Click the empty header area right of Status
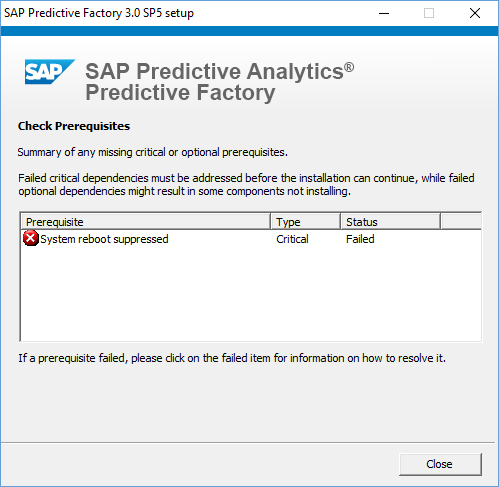 tap(461, 222)
